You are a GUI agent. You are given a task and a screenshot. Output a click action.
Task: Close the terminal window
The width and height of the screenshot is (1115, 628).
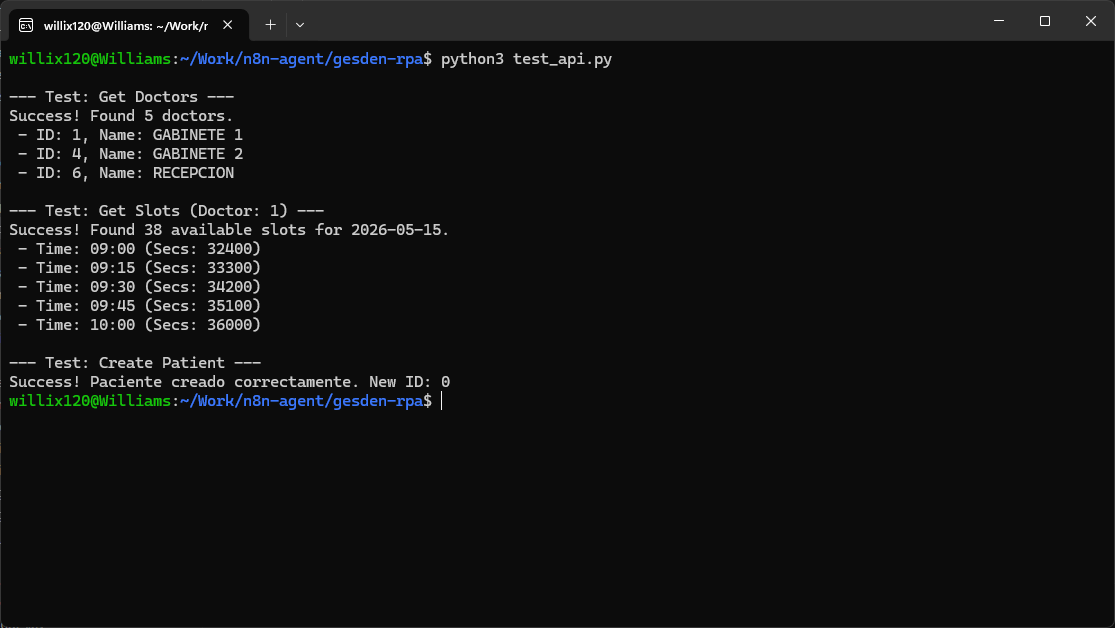1091,21
